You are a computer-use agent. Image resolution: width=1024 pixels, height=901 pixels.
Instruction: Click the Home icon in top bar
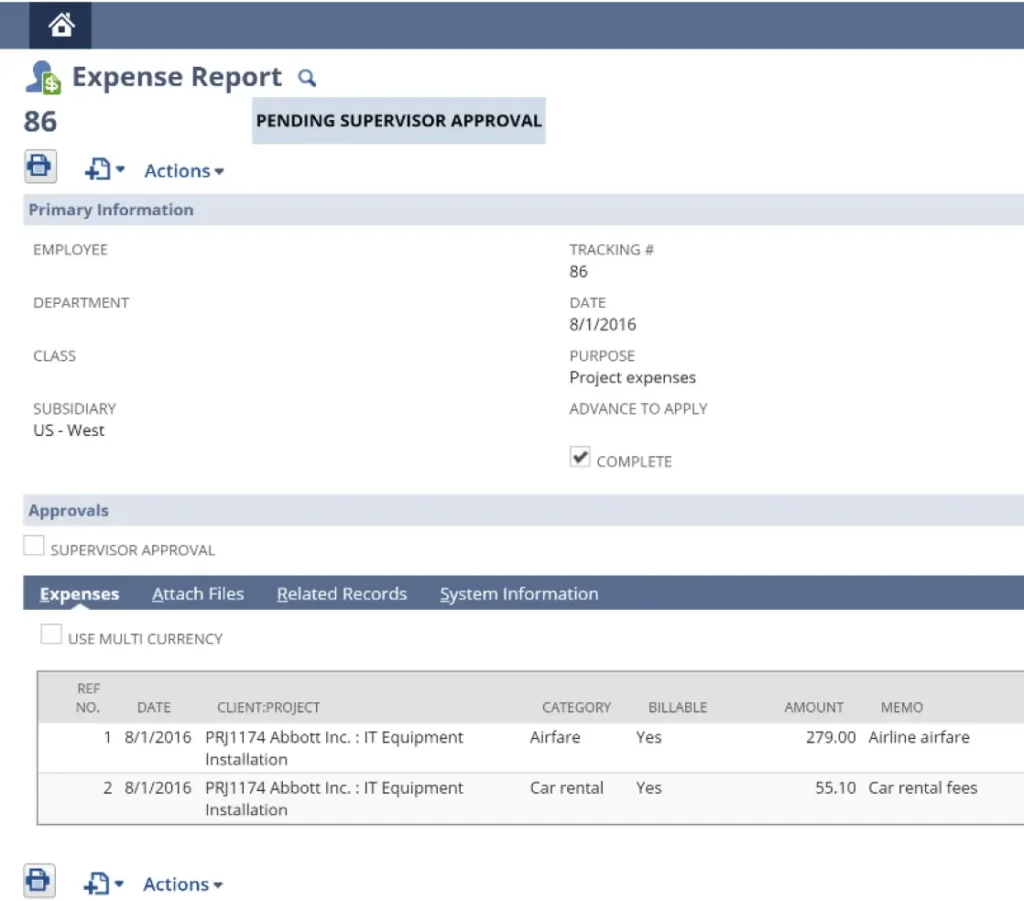60,25
